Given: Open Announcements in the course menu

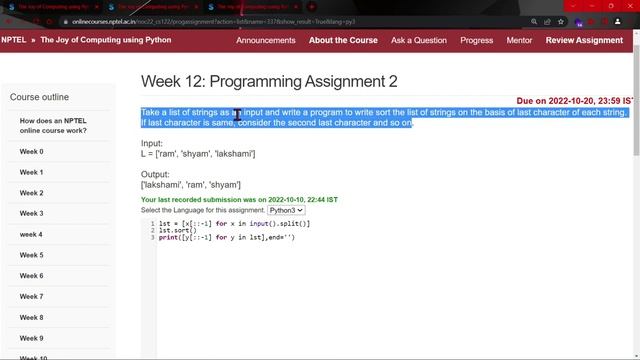Looking at the screenshot, I should (x=266, y=40).
